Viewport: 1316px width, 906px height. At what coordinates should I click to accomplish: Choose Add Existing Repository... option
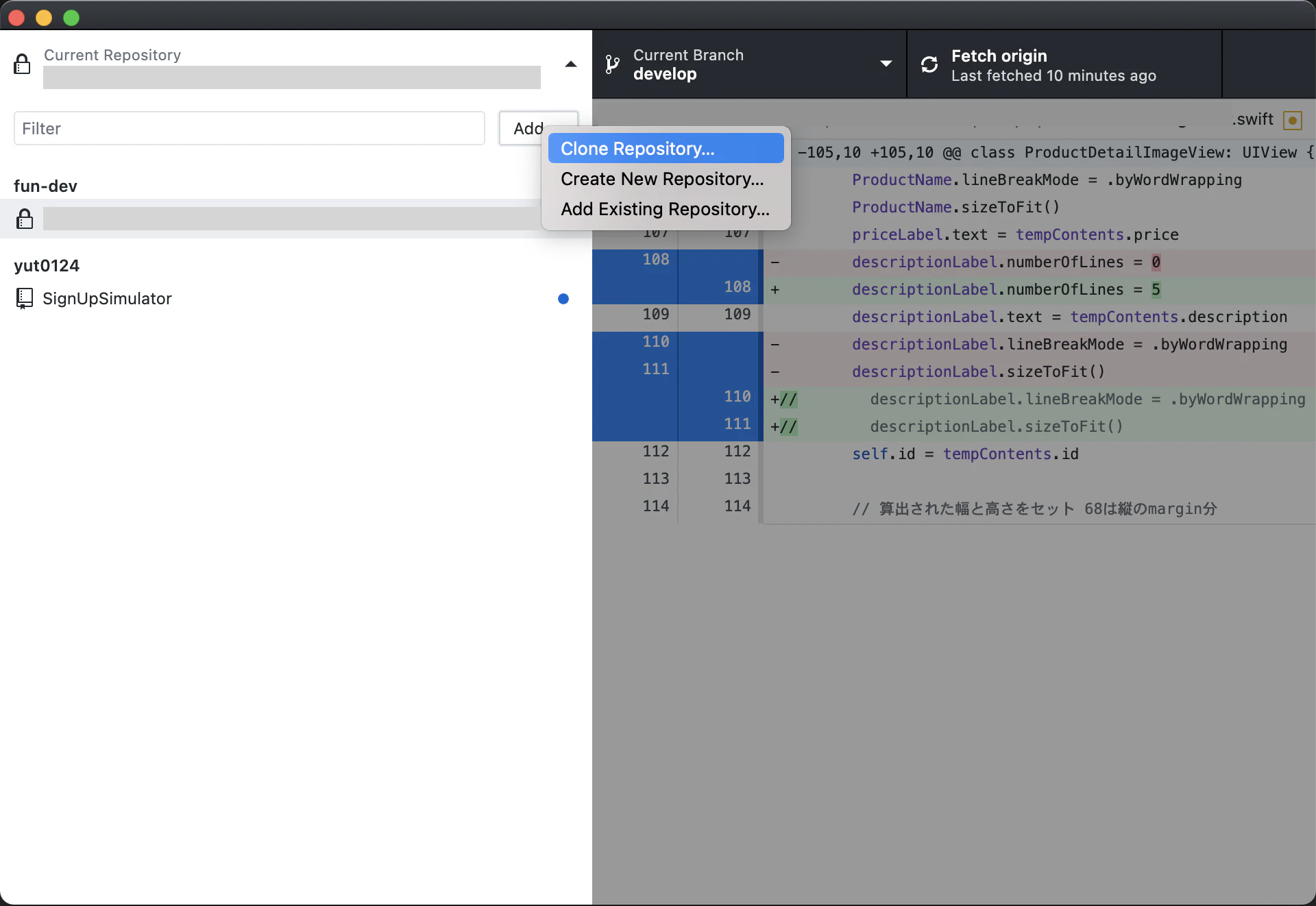[666, 209]
